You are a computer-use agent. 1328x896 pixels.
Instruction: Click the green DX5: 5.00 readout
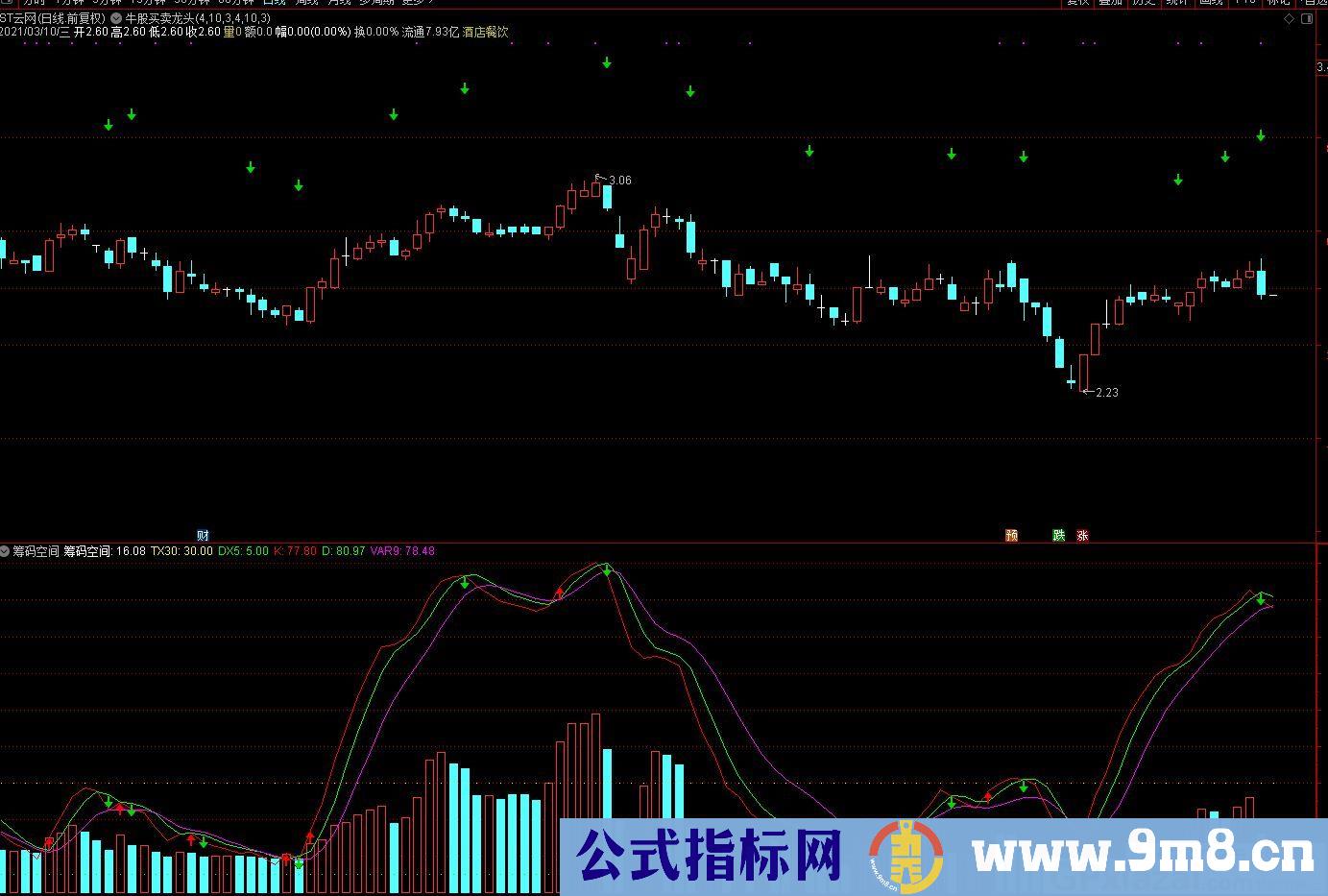[243, 551]
